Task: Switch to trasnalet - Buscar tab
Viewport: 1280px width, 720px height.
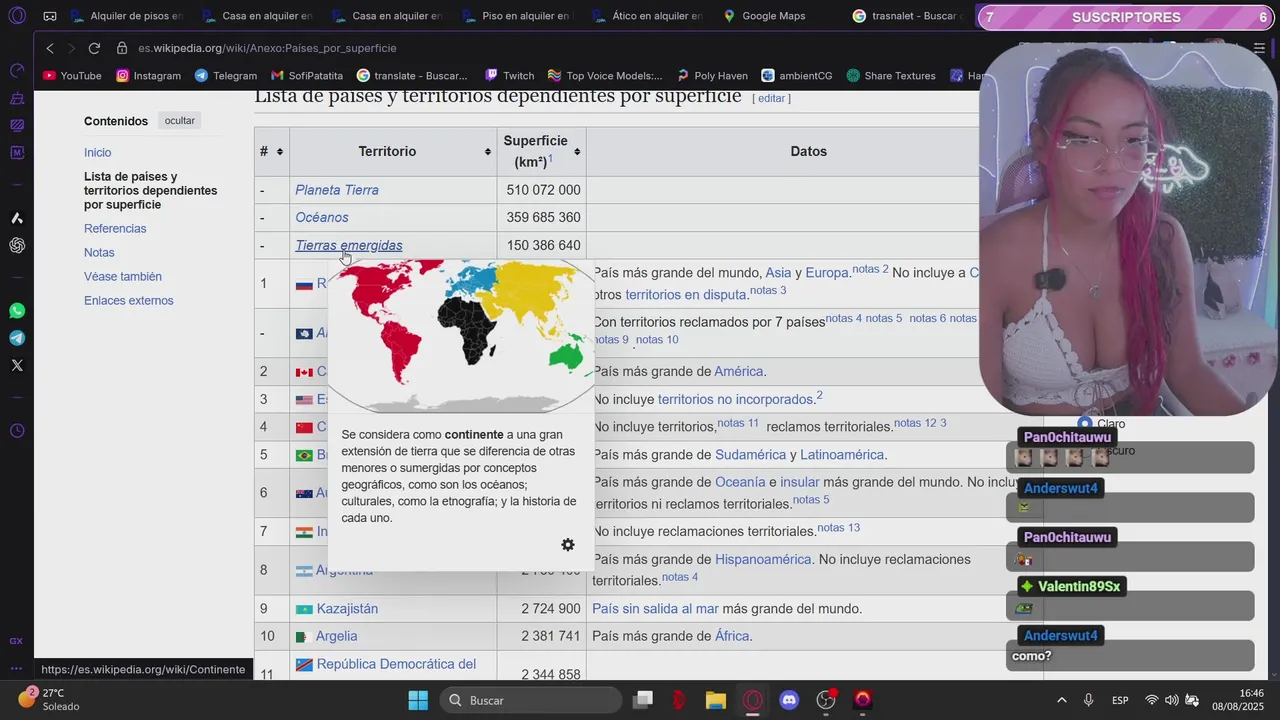Action: [x=908, y=16]
